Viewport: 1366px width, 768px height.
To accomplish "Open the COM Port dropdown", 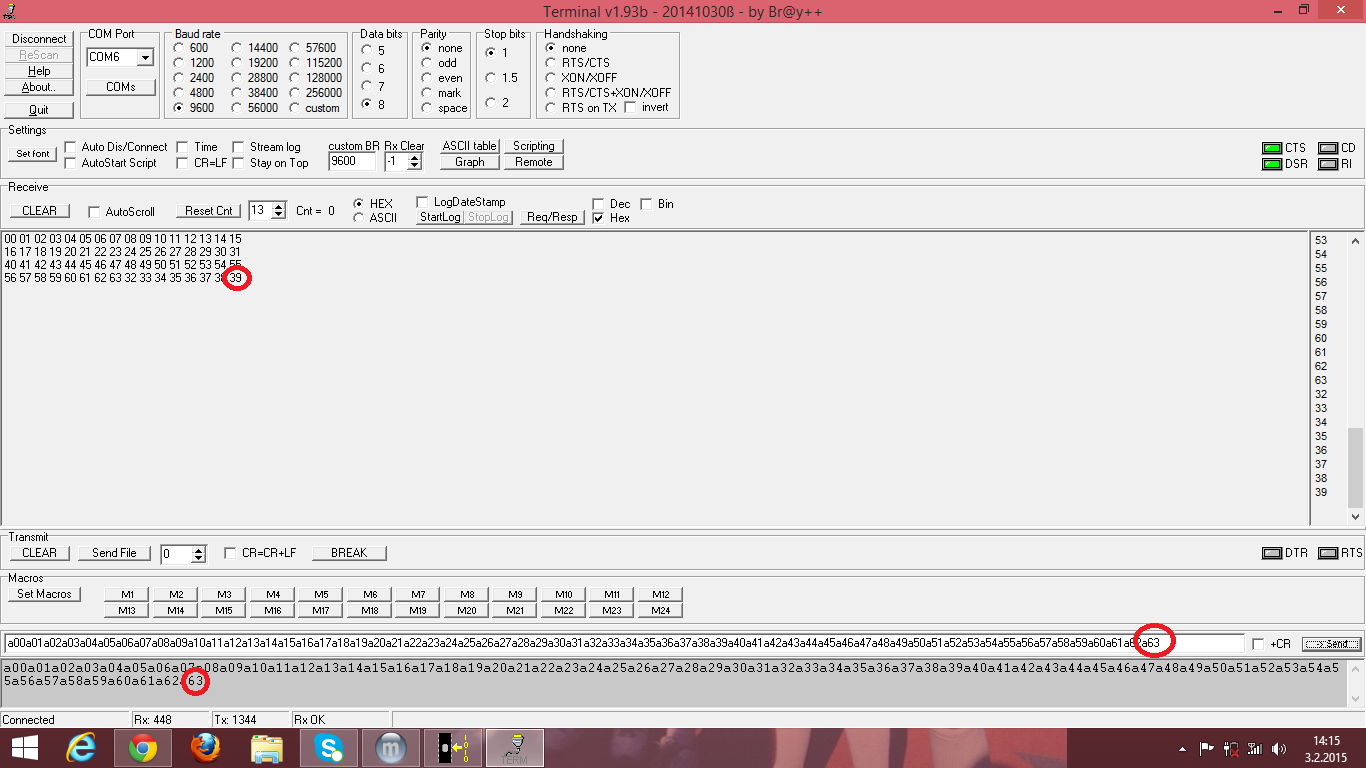I will 145,58.
